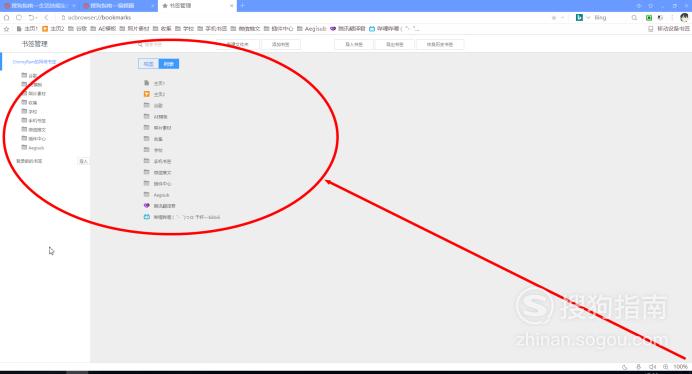Click the refresh icon in the navigation bar
The width and height of the screenshot is (692, 374).
click(19, 18)
